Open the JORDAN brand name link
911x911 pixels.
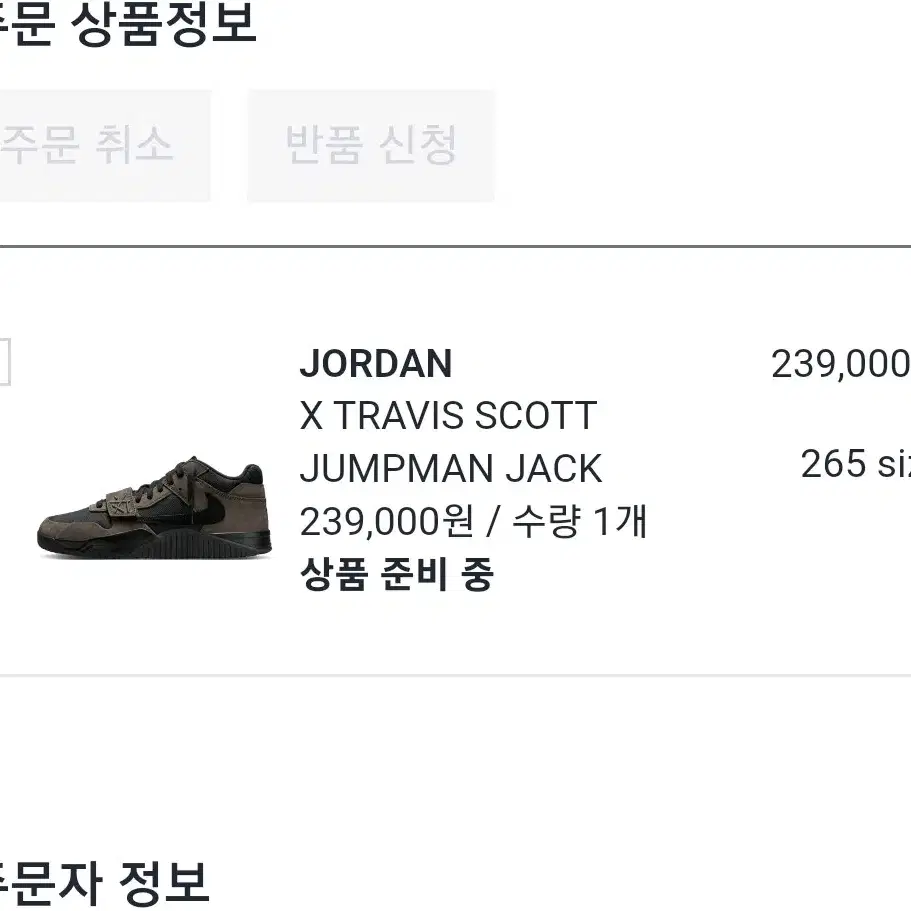[x=376, y=364]
